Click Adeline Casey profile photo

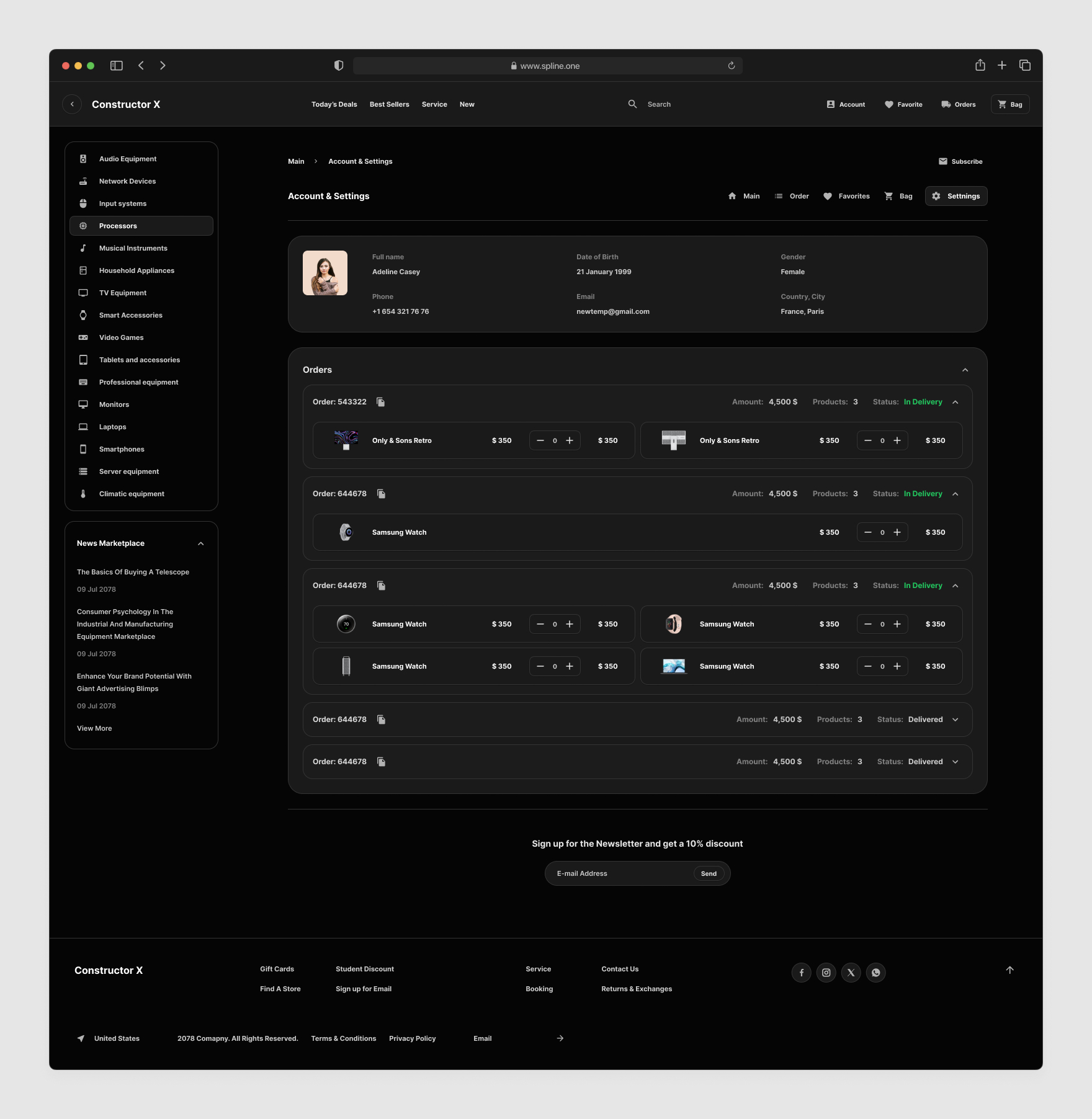point(325,273)
